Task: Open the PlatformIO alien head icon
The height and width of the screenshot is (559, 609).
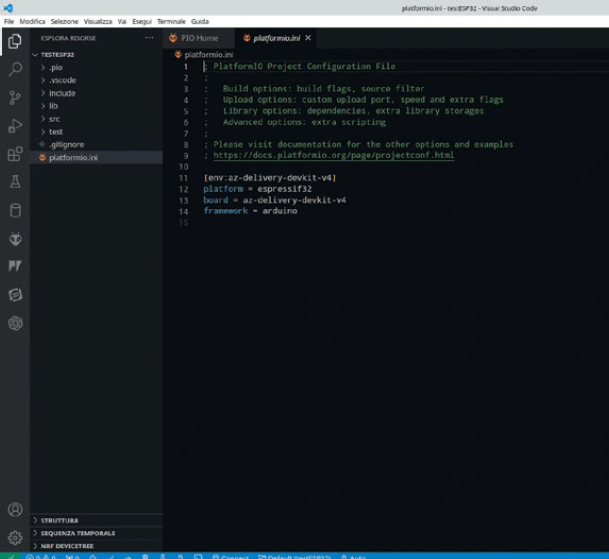Action: 15,239
